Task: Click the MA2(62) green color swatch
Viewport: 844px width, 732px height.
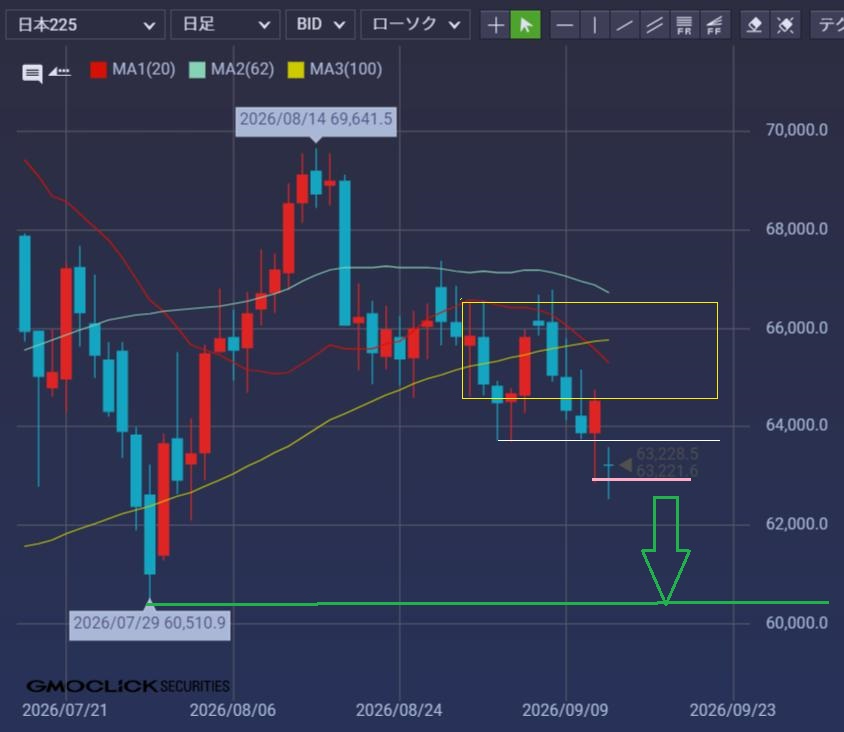Action: coord(197,70)
